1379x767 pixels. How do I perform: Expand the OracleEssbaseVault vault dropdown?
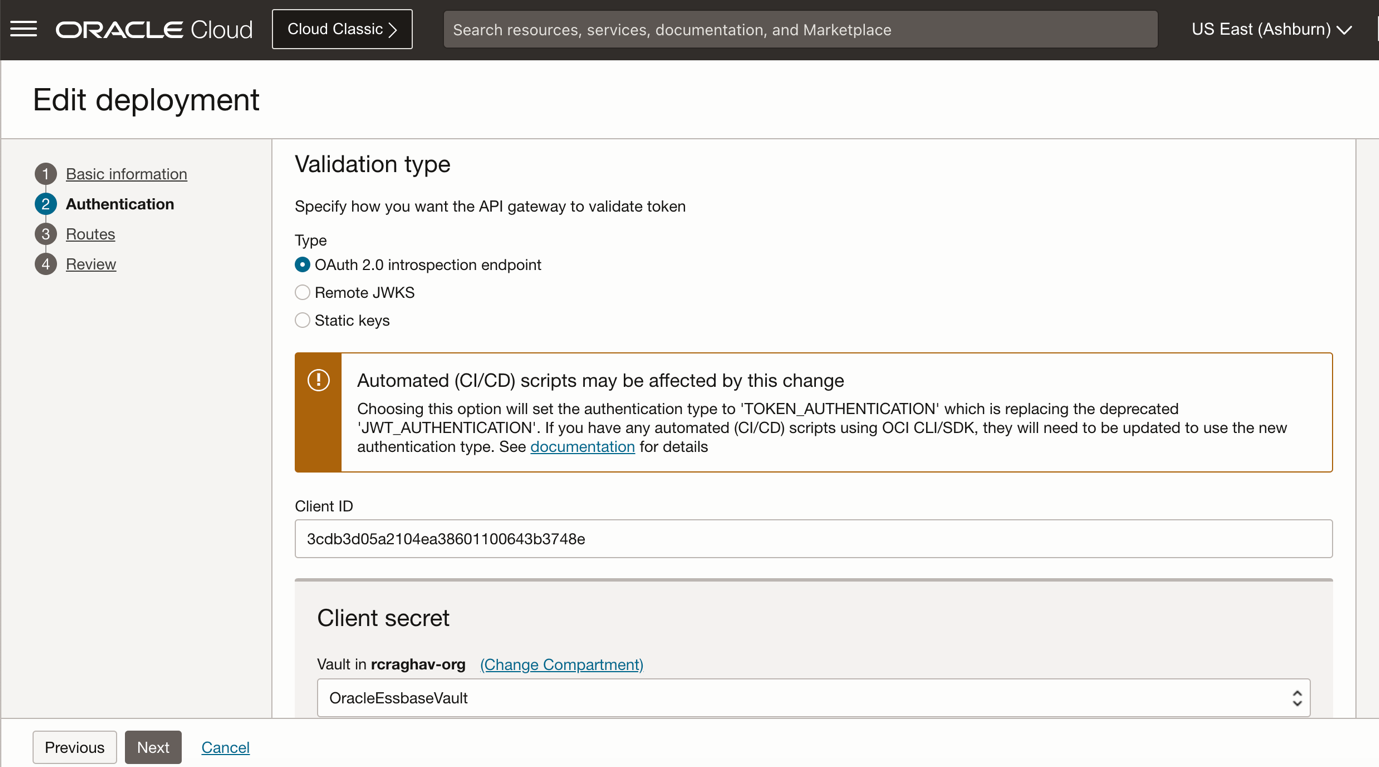pyautogui.click(x=813, y=698)
